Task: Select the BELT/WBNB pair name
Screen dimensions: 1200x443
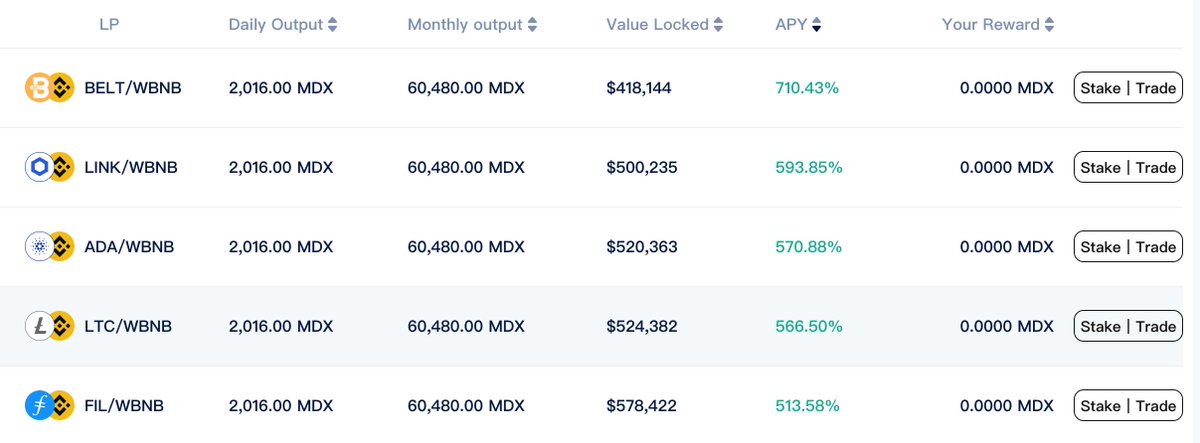Action: pos(133,88)
